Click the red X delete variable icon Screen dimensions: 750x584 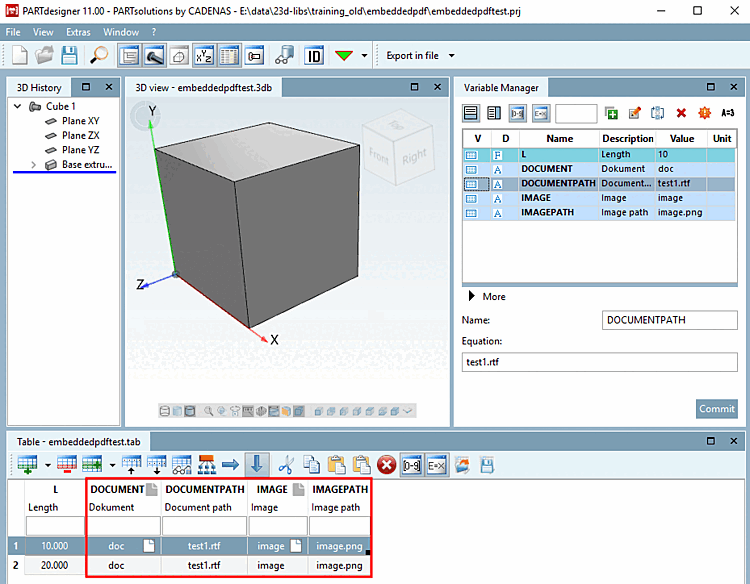click(681, 113)
